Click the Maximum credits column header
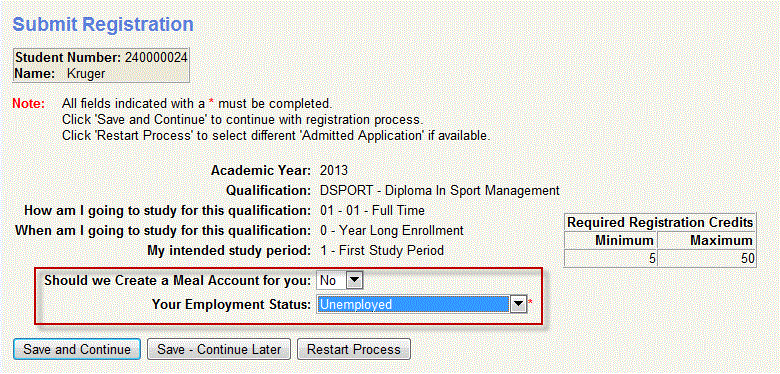The image size is (780, 374). click(707, 241)
